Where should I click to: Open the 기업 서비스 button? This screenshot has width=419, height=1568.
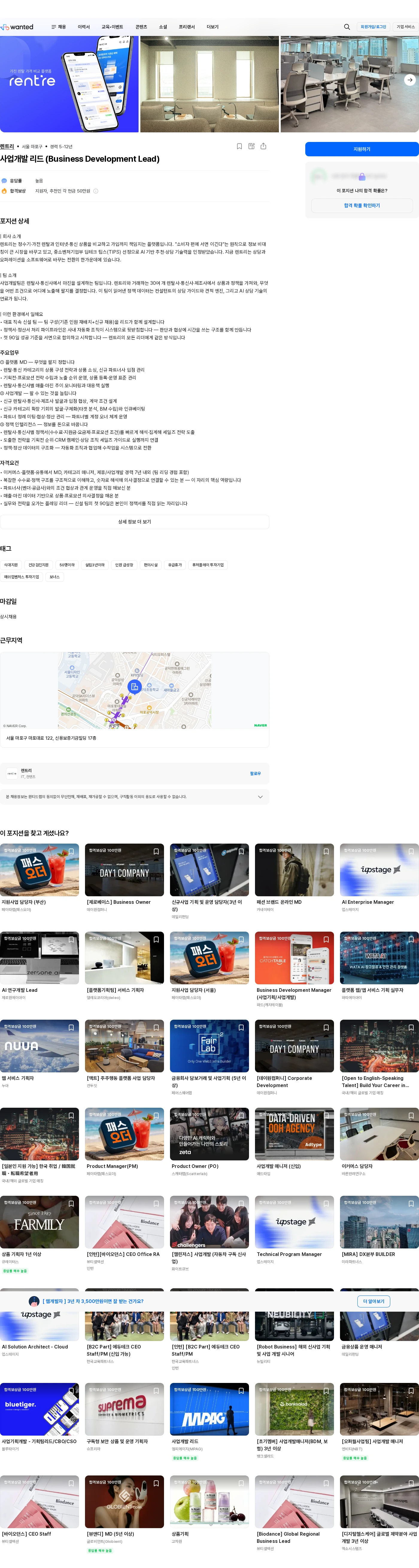click(x=406, y=27)
